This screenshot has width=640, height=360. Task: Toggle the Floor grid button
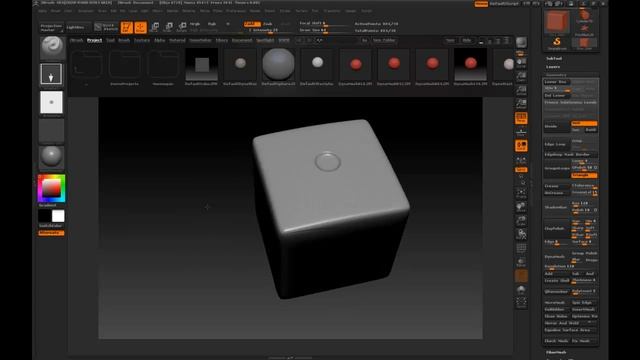click(x=521, y=132)
